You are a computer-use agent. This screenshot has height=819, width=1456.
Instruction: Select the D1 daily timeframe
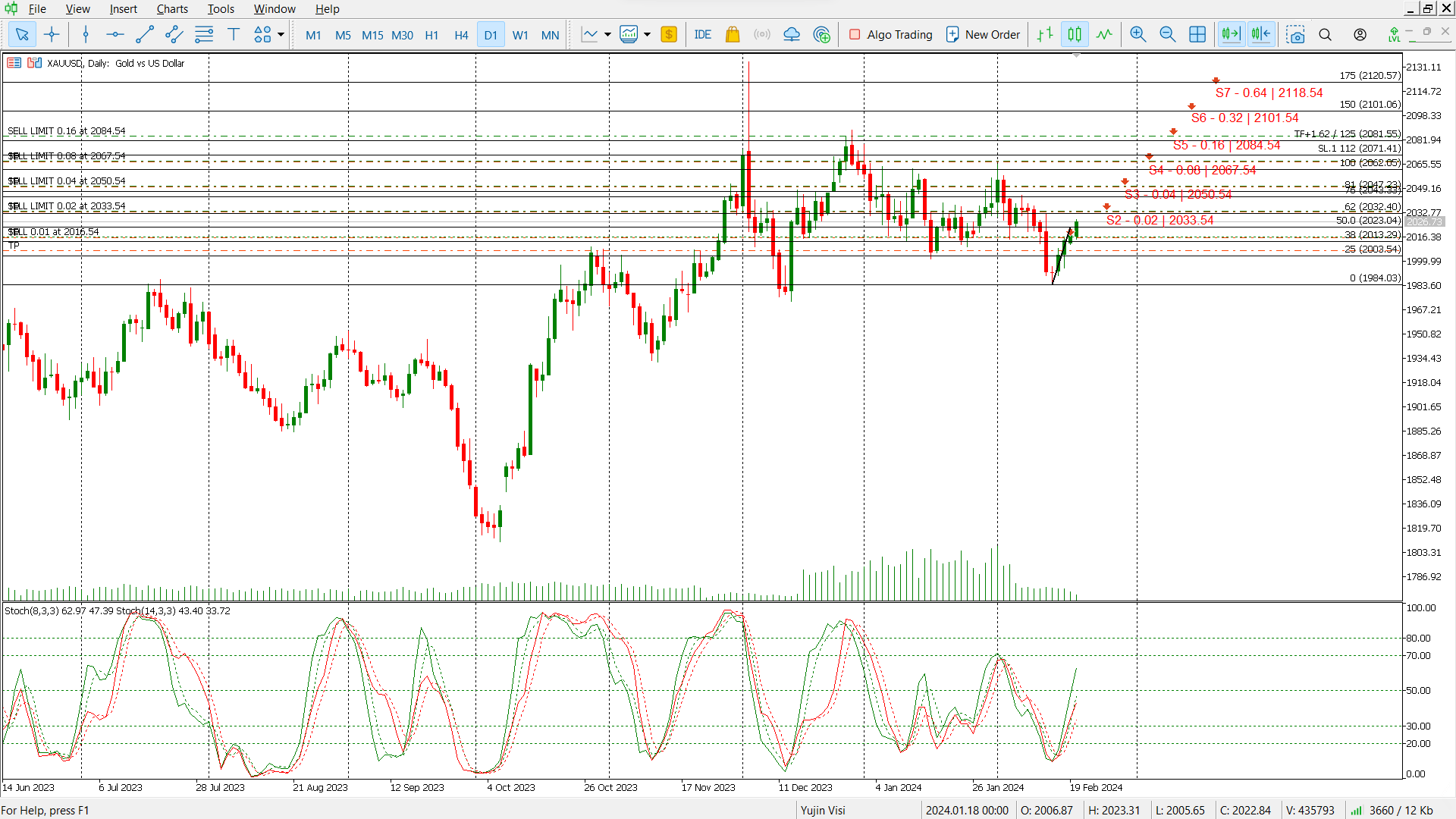tap(491, 35)
